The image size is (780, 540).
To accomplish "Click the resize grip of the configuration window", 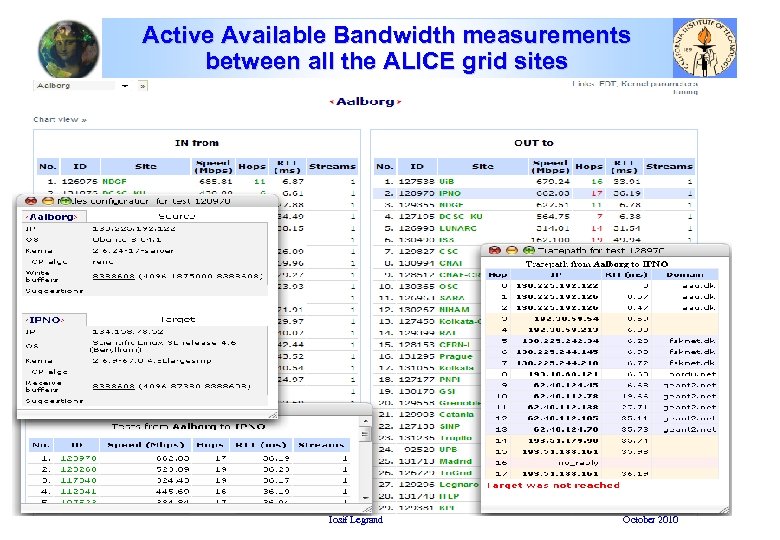I will pos(273,414).
